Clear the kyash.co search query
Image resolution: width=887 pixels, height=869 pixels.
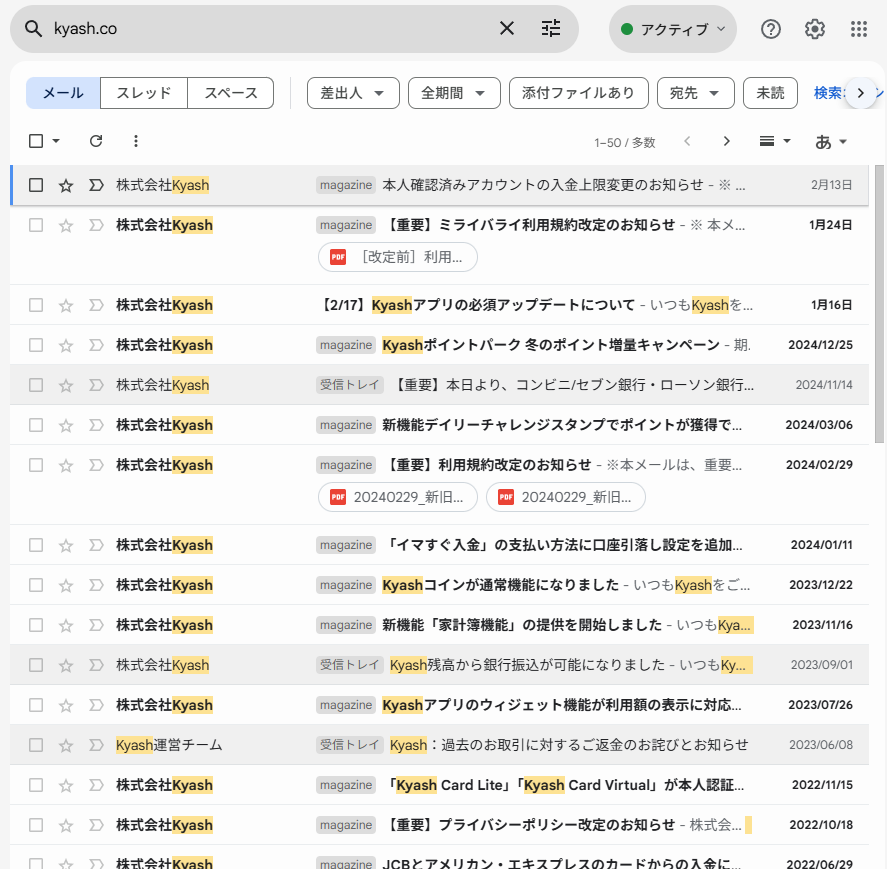507,28
